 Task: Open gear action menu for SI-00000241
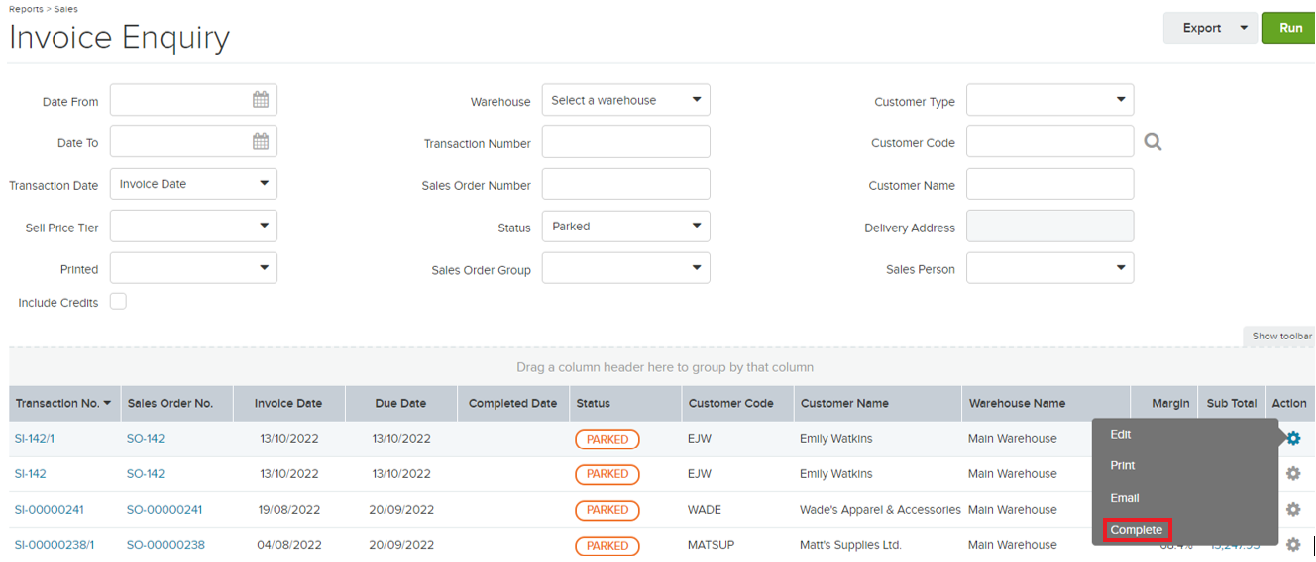(x=1293, y=510)
